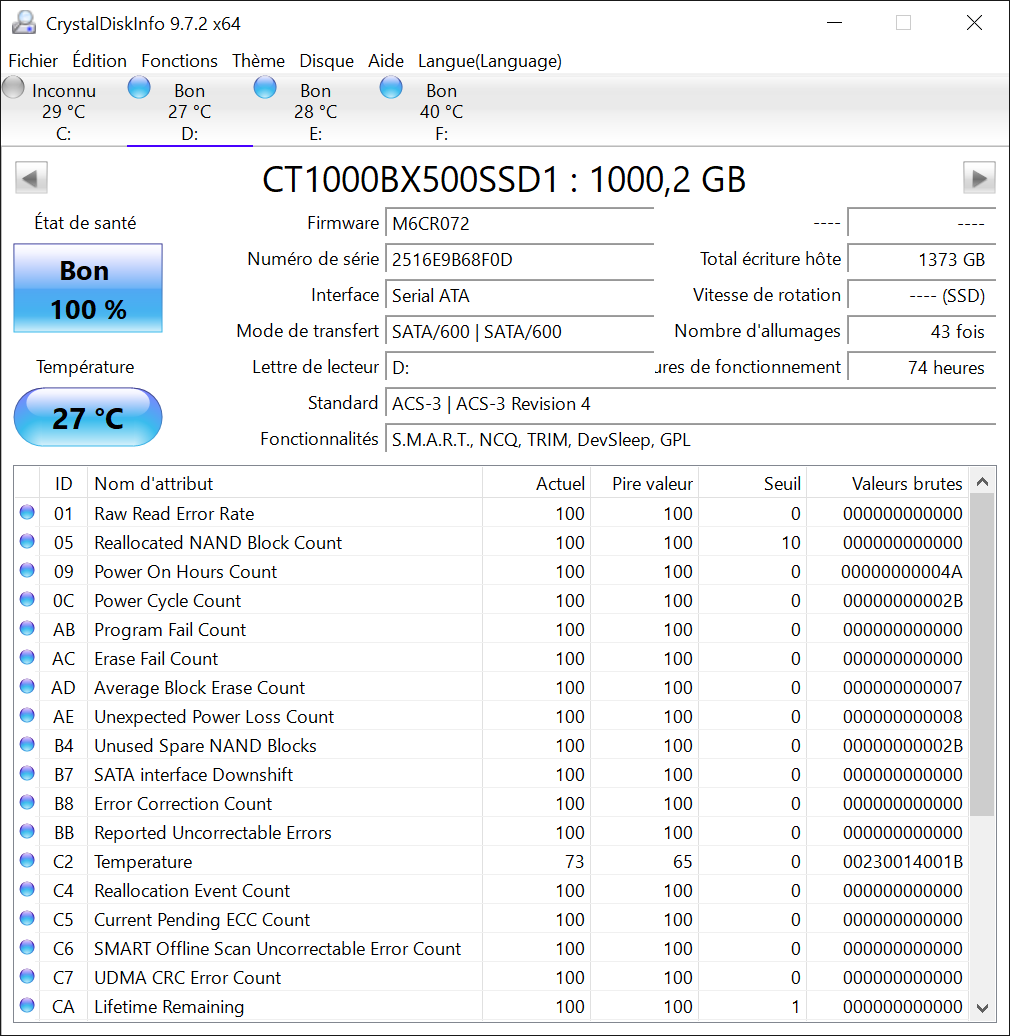
Task: Click the Interface field Serial ATA
Action: pos(519,295)
